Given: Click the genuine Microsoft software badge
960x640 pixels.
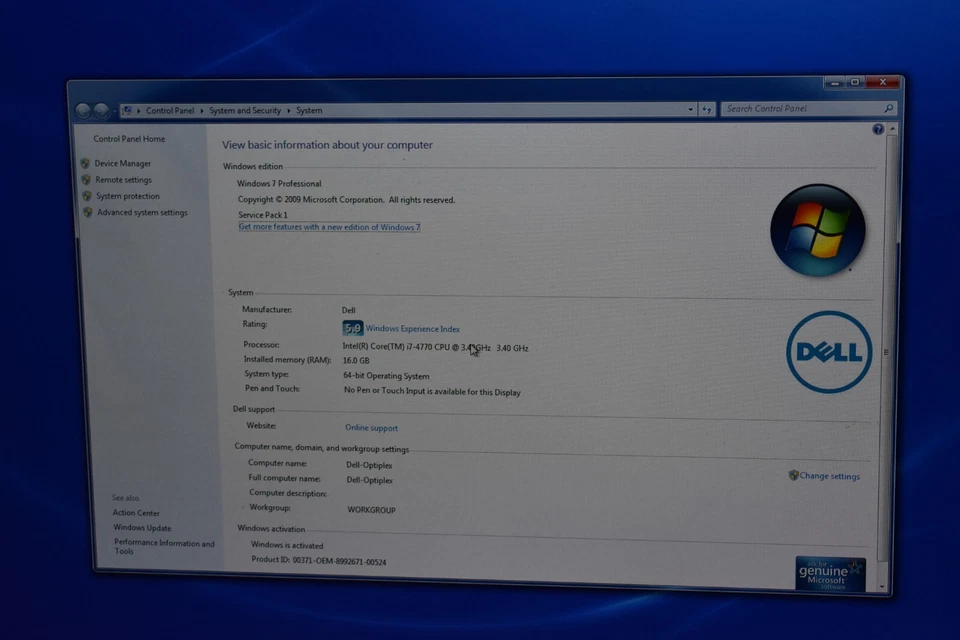Looking at the screenshot, I should coord(830,573).
